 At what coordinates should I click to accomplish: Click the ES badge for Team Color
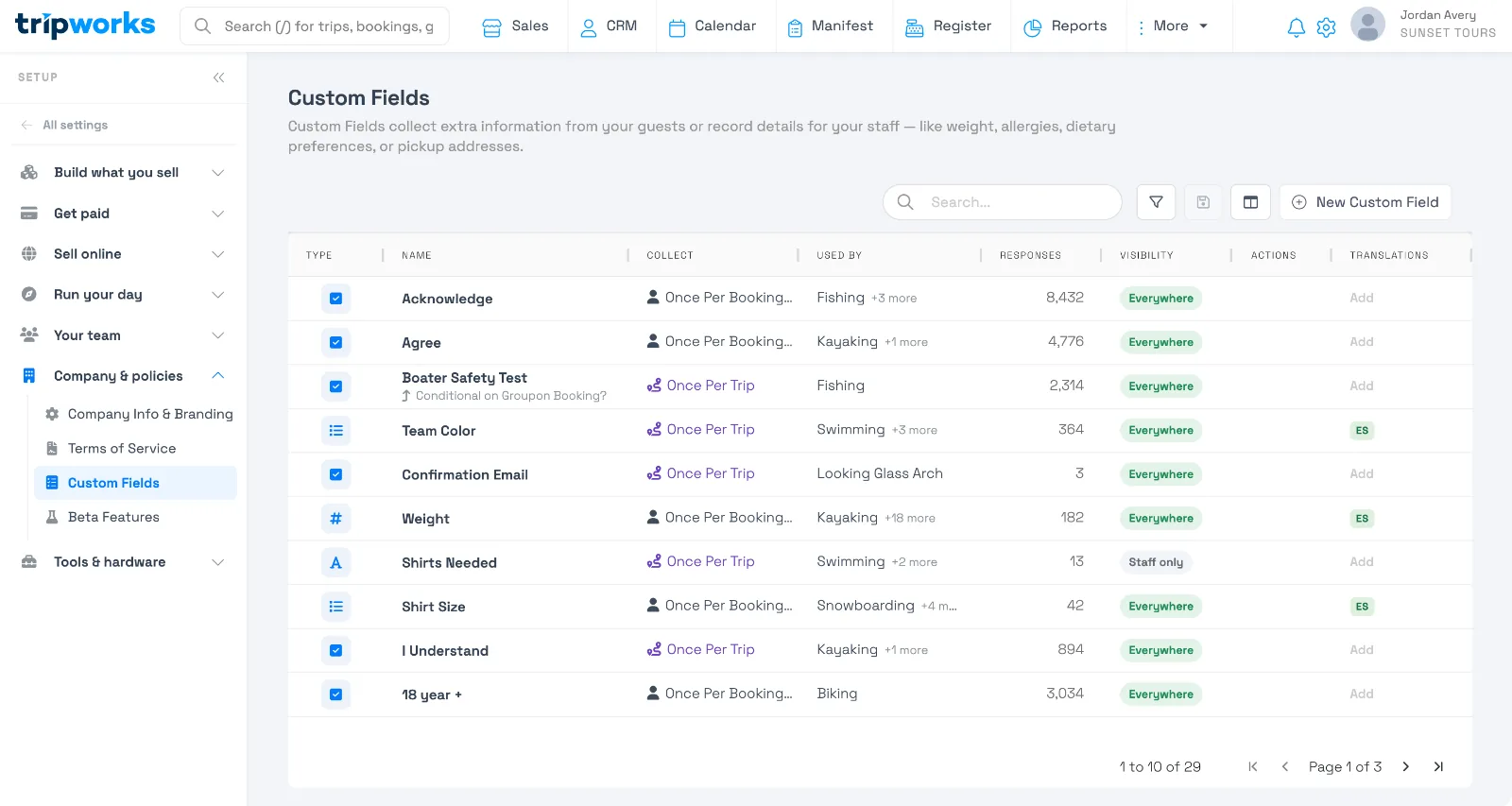coord(1362,431)
